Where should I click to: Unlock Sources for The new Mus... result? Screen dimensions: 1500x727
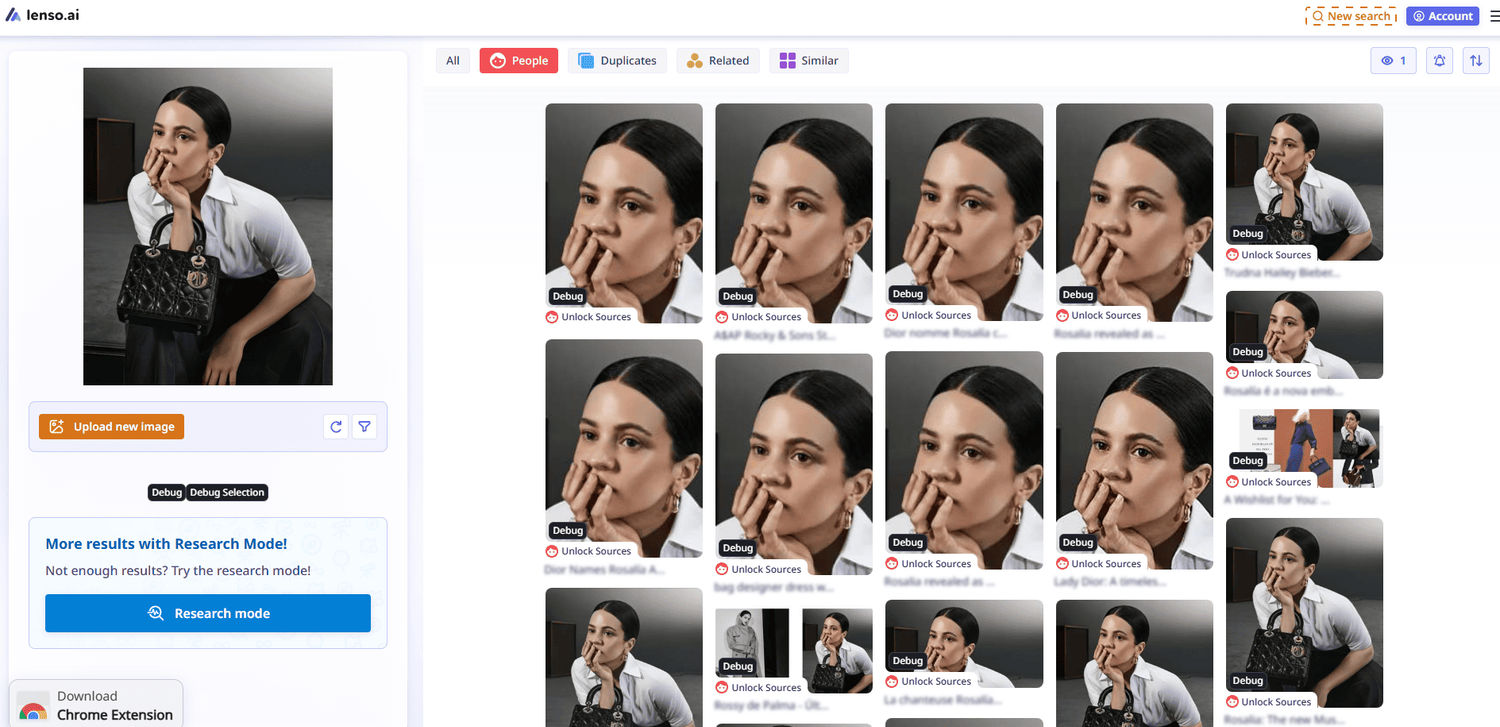point(1268,702)
